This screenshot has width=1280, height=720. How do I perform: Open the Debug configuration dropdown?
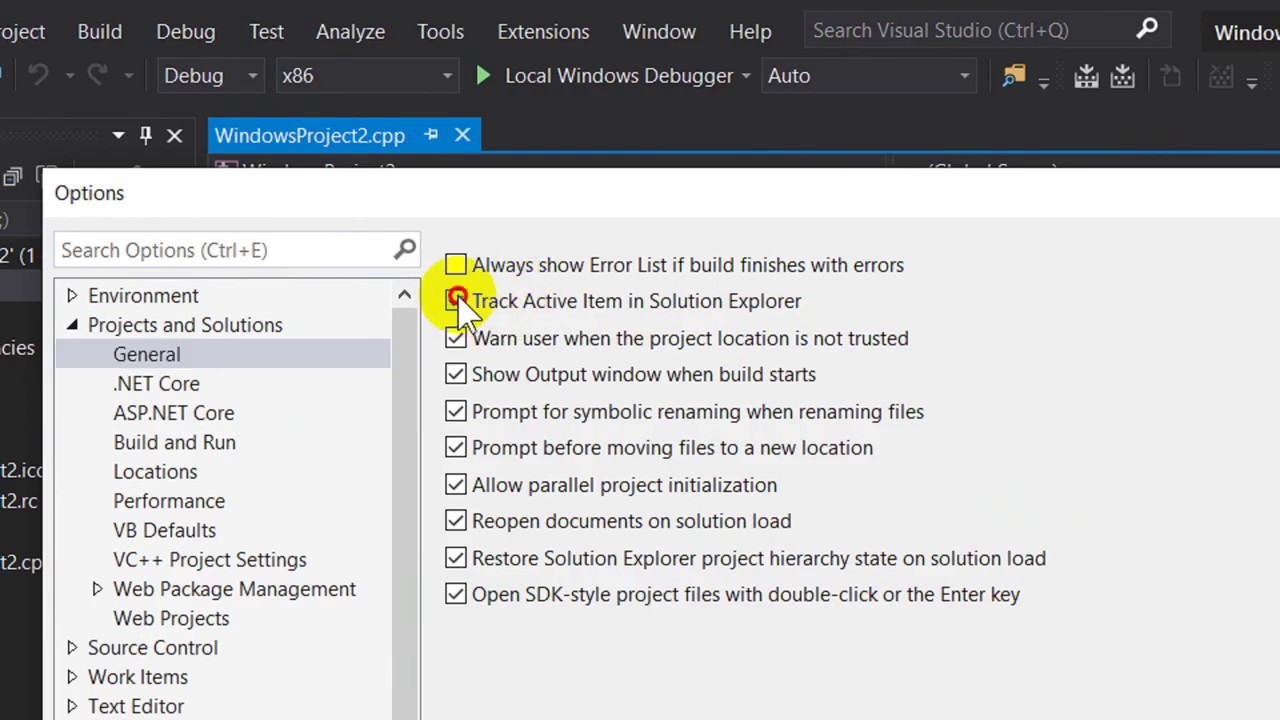click(210, 76)
